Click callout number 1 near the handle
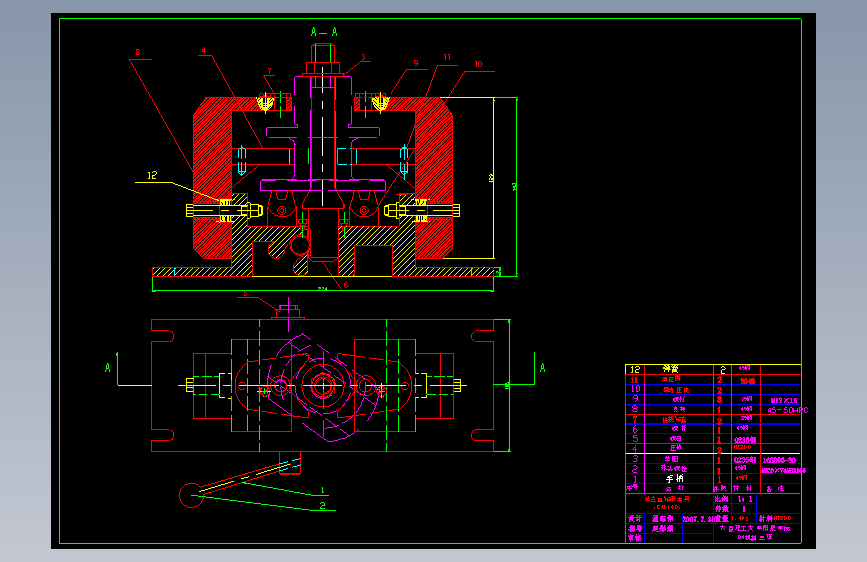Viewport: 867px width, 562px height. [x=323, y=491]
